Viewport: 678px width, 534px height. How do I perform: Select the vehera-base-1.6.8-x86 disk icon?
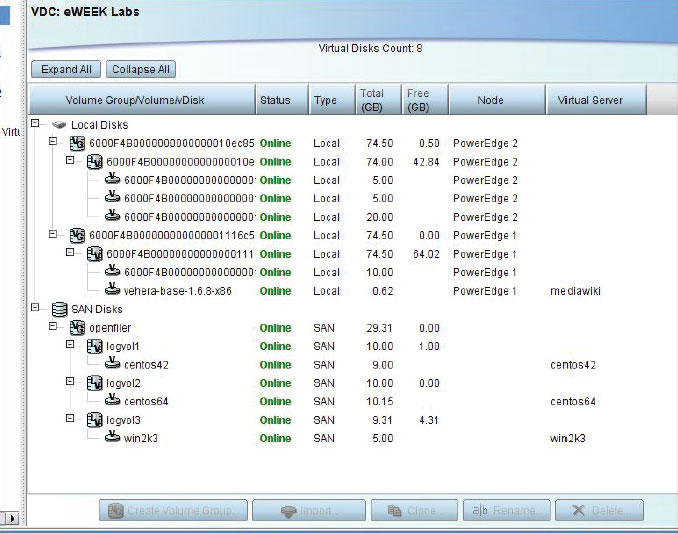click(113, 291)
